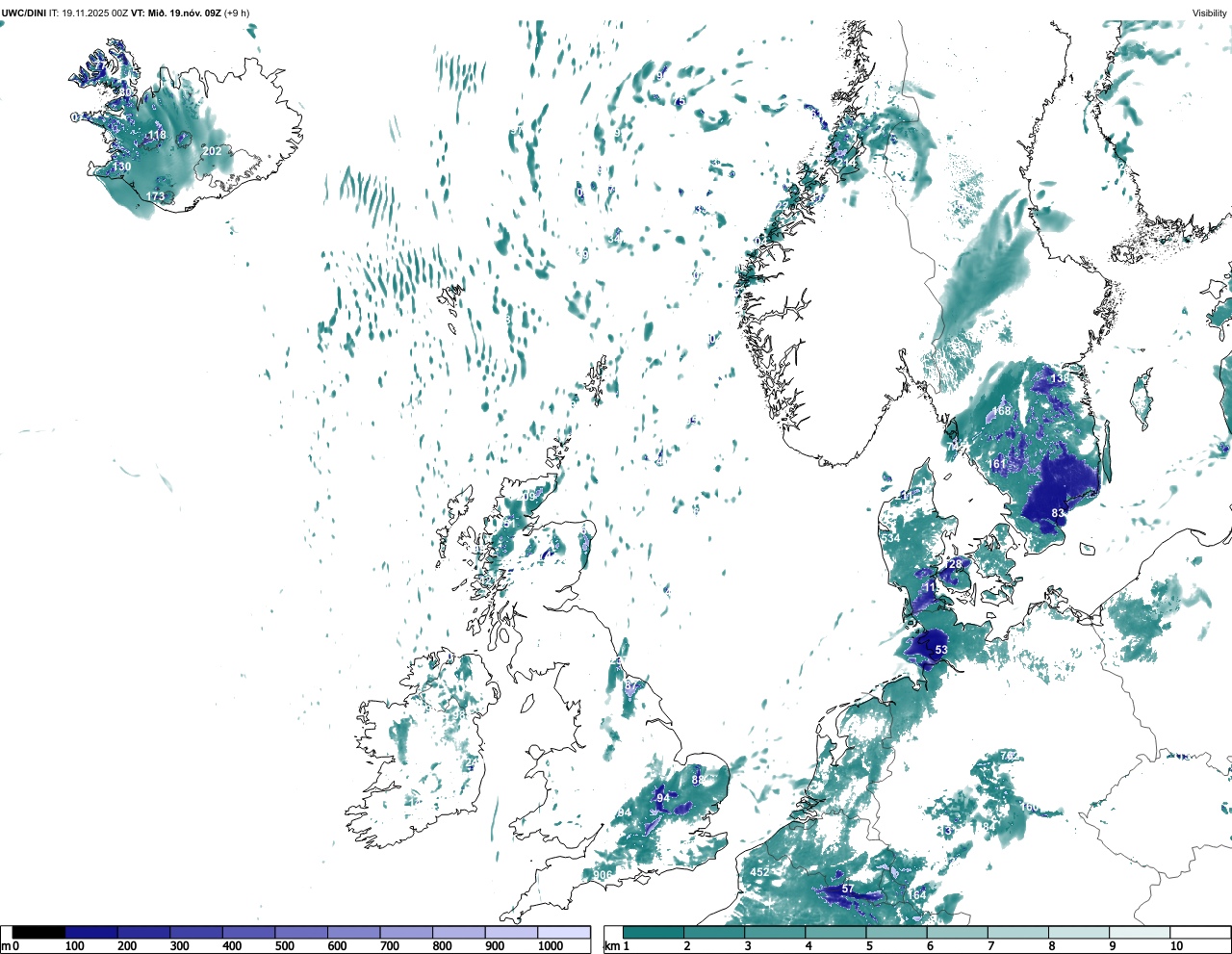Viewport: 1232px width, 954px height.
Task: Select the 5–6 km legend color swatch
Action: pos(897,933)
